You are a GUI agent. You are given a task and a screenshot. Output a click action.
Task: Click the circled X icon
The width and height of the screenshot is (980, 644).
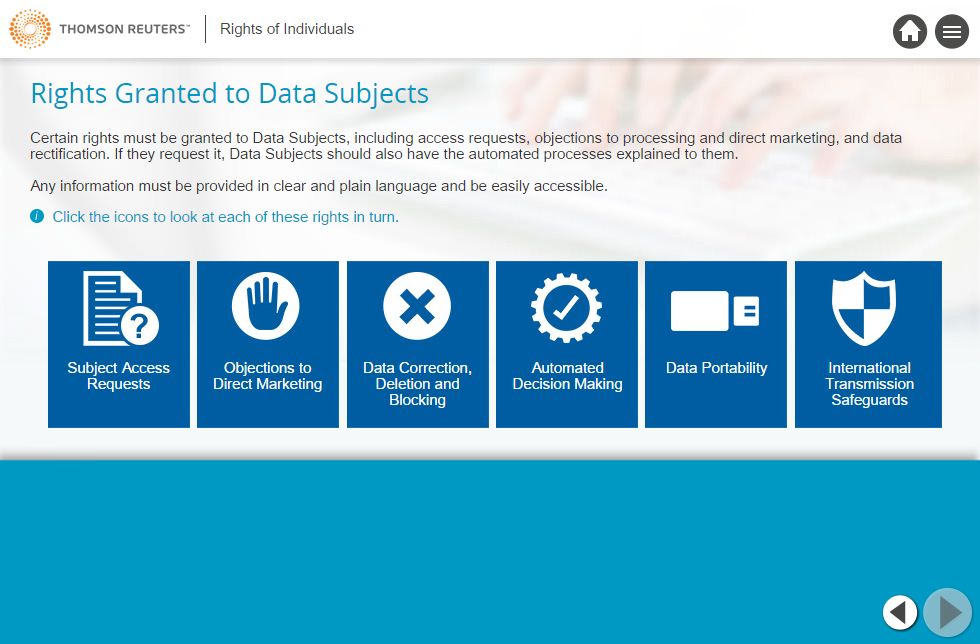pyautogui.click(x=417, y=306)
